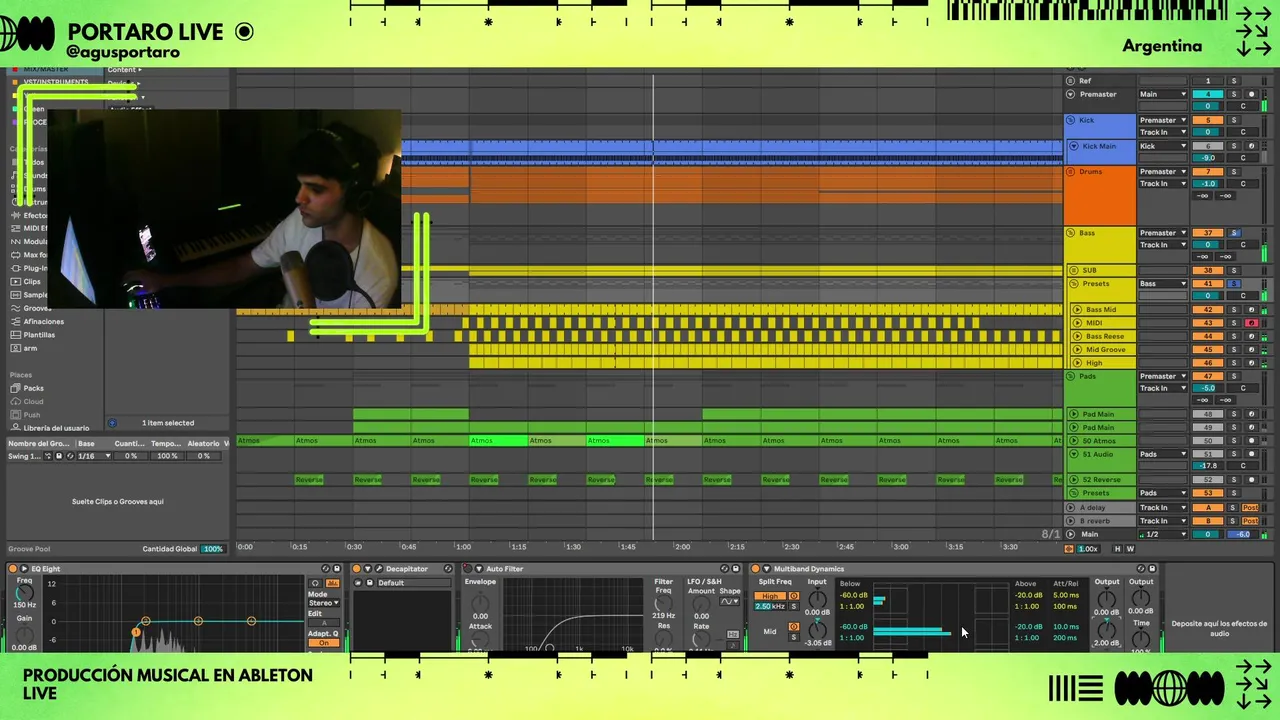Image resolution: width=1280 pixels, height=720 pixels.
Task: Click the Input knob in Multiband Dynamics
Action: [x=817, y=599]
